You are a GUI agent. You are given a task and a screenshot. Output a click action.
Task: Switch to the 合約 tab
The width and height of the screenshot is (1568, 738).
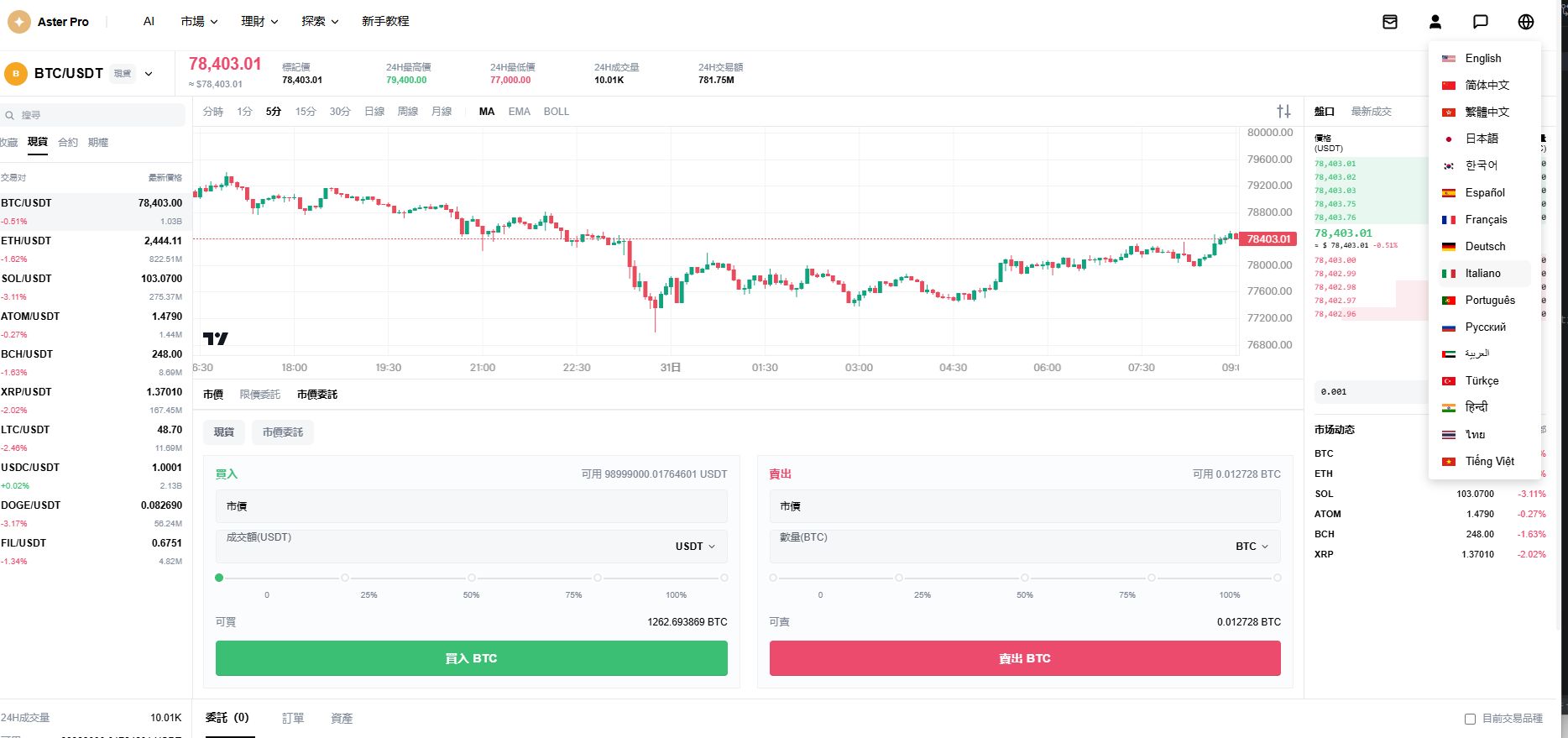point(68,142)
